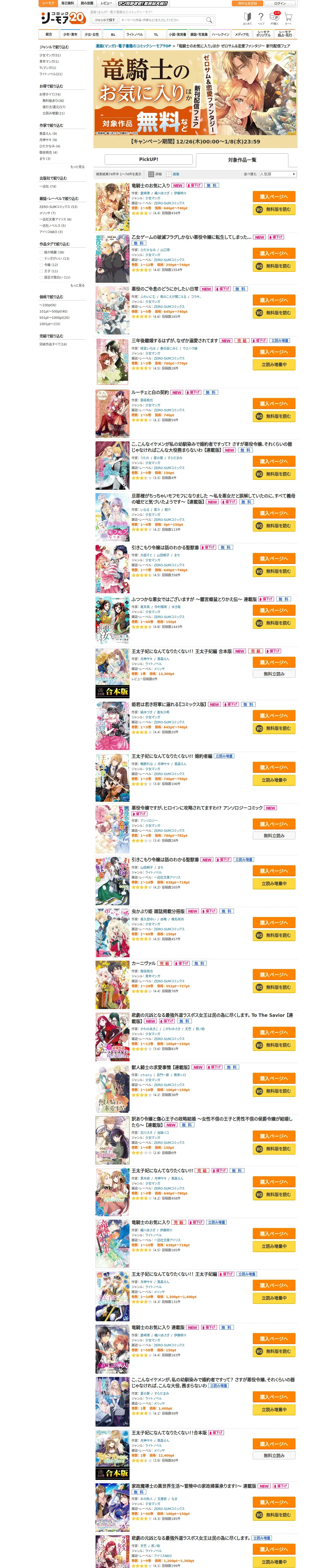Click the search magnifier icon
Screen dimensions: 336x1568
click(x=209, y=20)
